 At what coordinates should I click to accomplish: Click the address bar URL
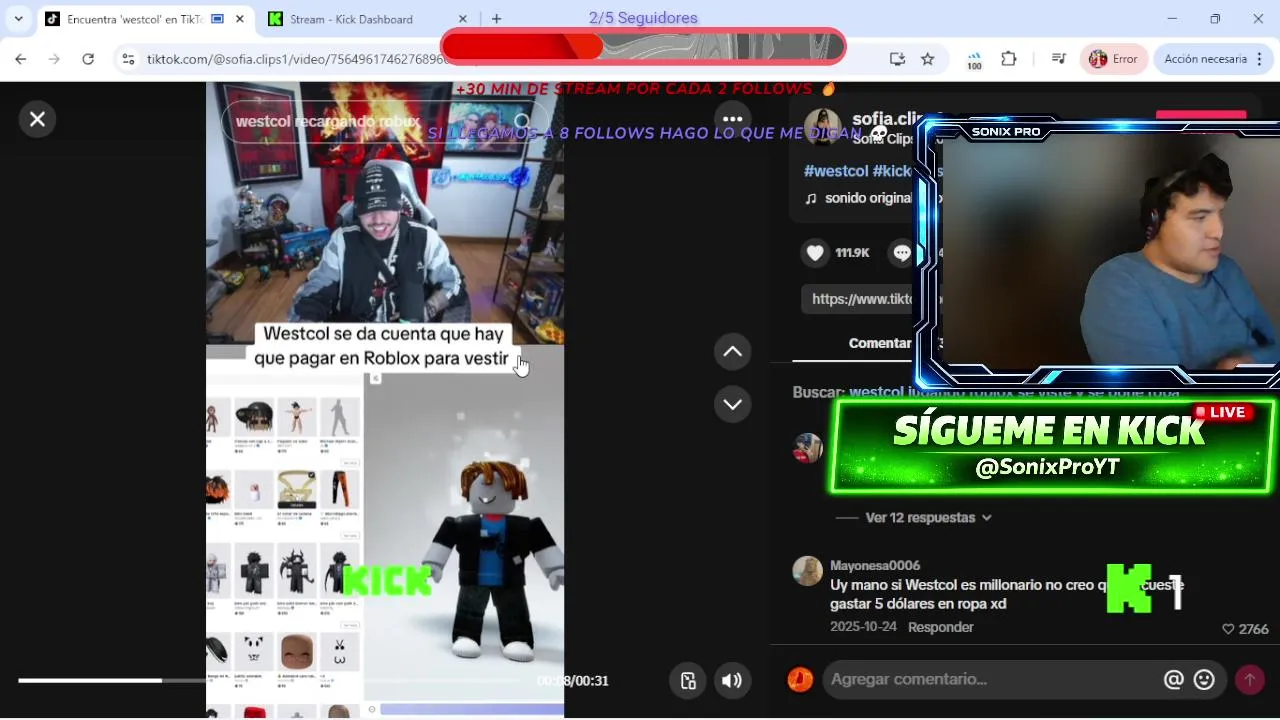pyautogui.click(x=296, y=59)
